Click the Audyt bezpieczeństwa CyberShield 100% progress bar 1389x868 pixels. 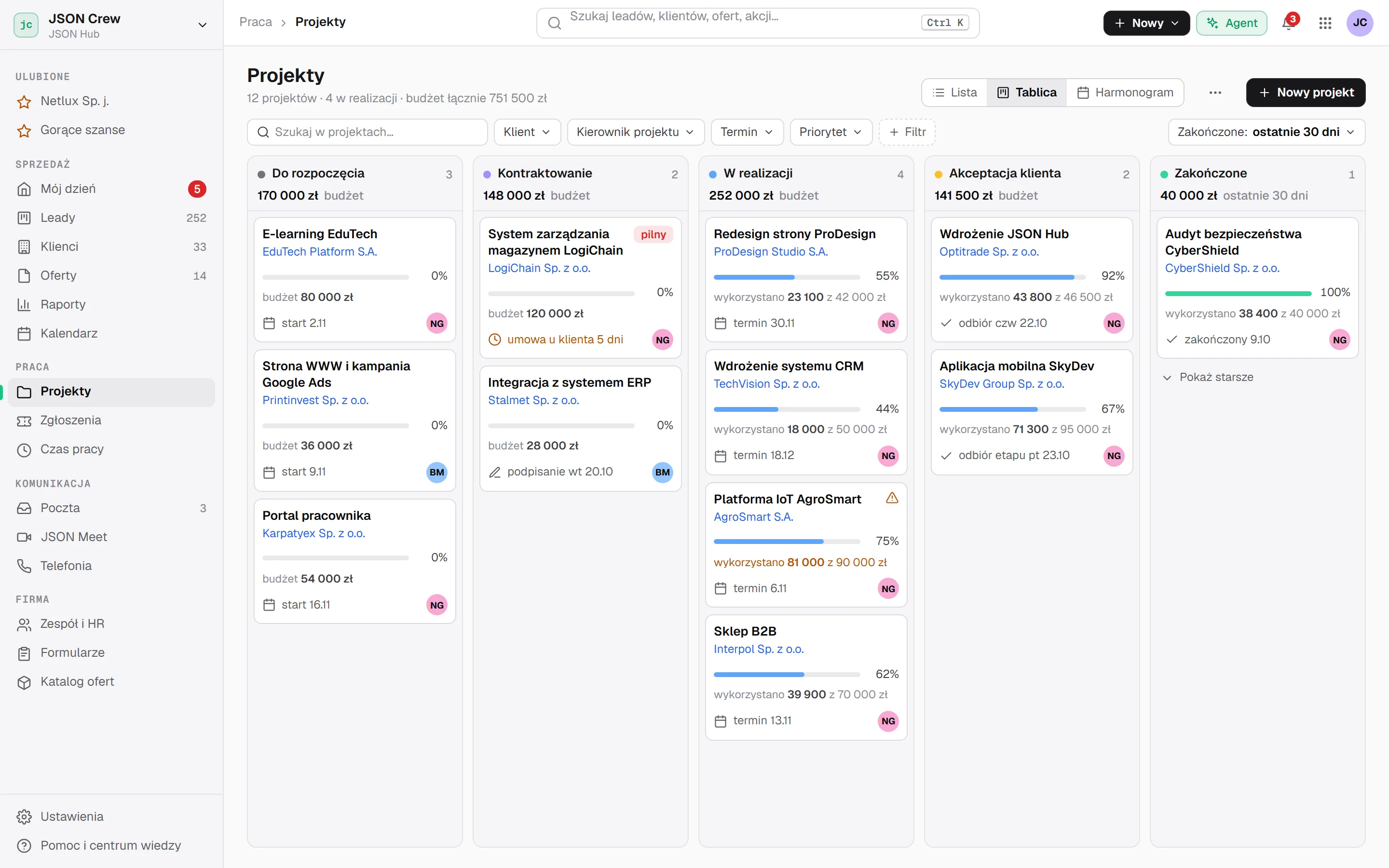point(1238,294)
